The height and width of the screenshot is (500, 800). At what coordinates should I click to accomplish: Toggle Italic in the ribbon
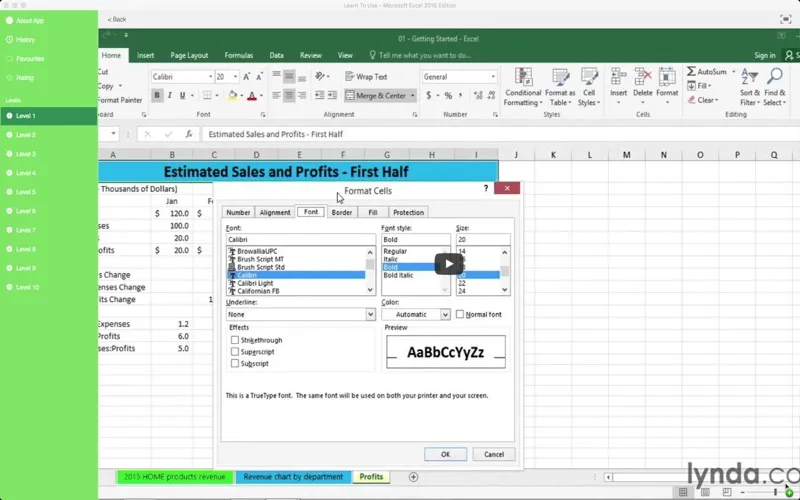click(169, 95)
